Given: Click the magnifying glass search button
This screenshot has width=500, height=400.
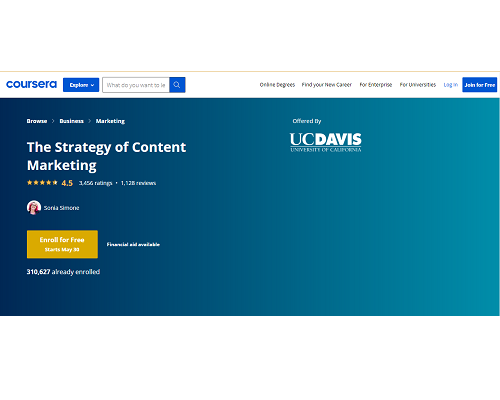Looking at the screenshot, I should click(x=177, y=85).
